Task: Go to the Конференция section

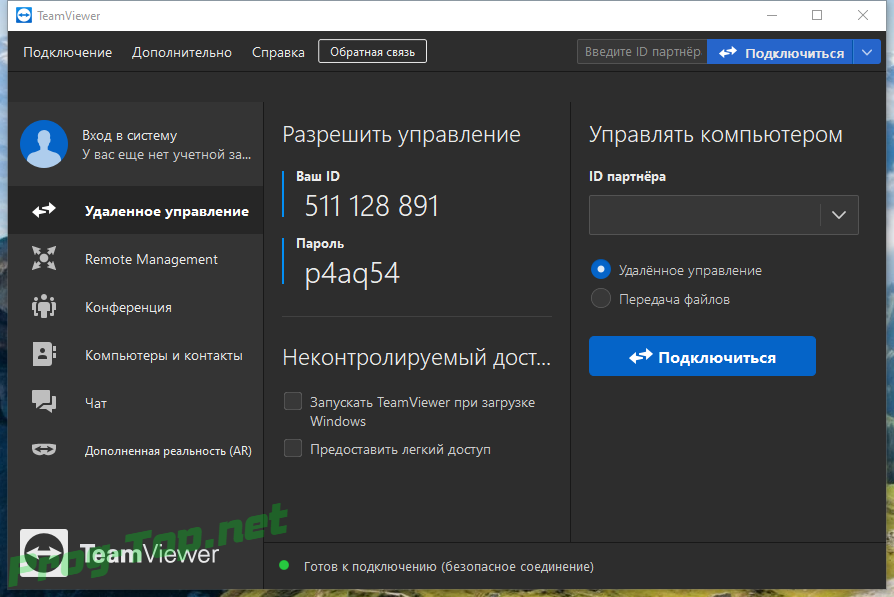Action: pos(136,307)
